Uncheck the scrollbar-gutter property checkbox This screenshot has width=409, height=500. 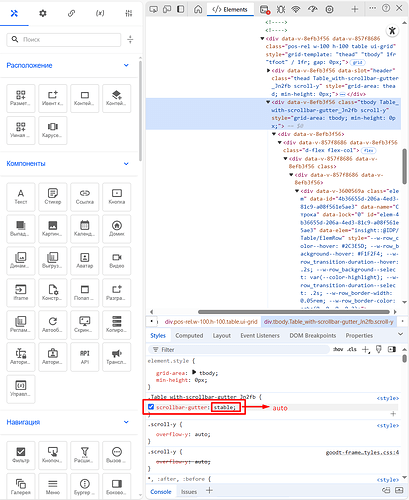[x=151, y=407]
